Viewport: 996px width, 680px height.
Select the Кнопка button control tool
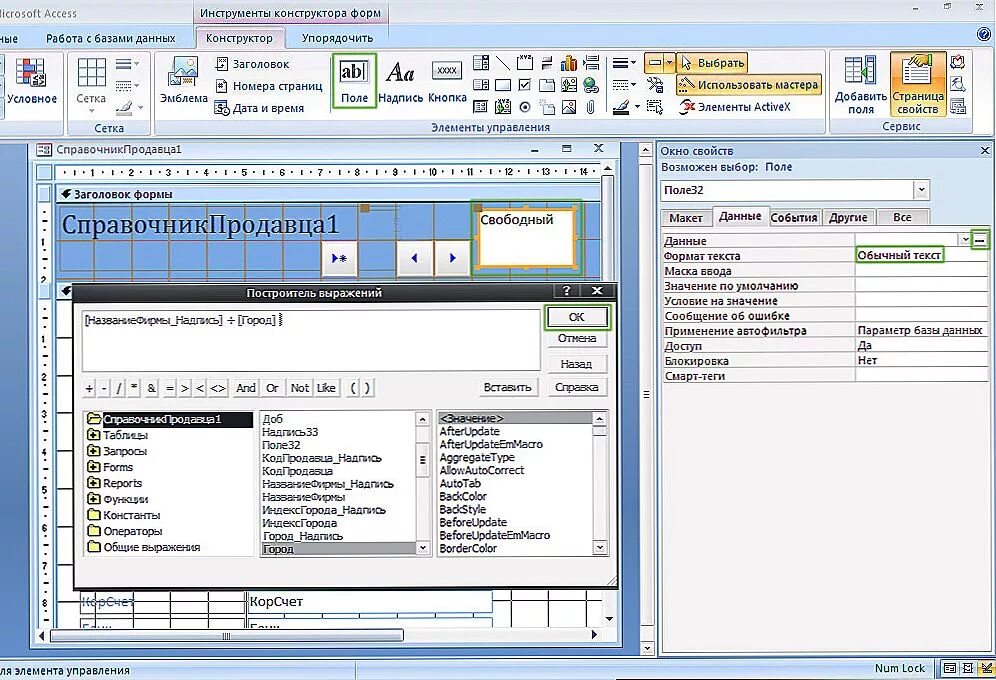447,81
